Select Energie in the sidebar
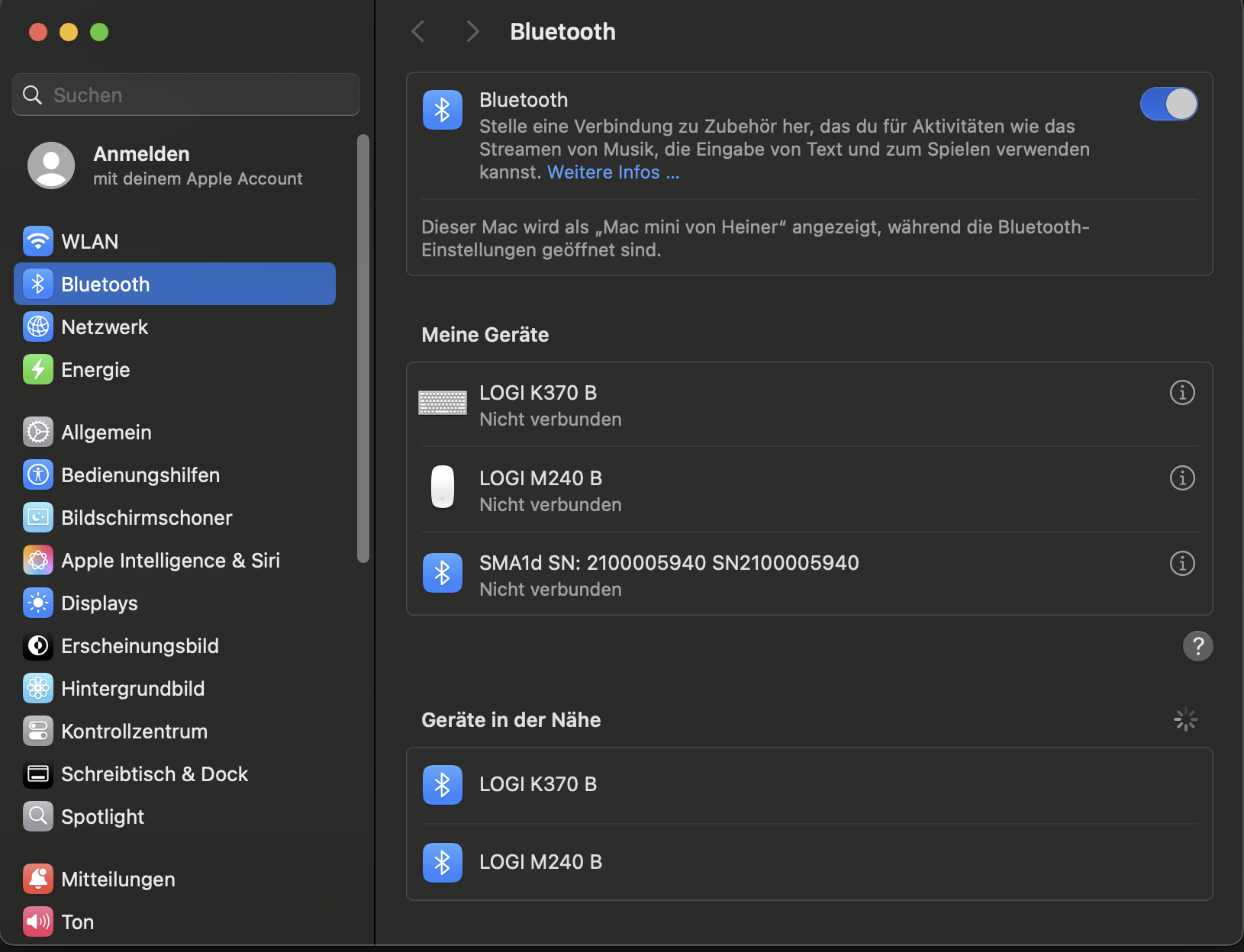 95,370
